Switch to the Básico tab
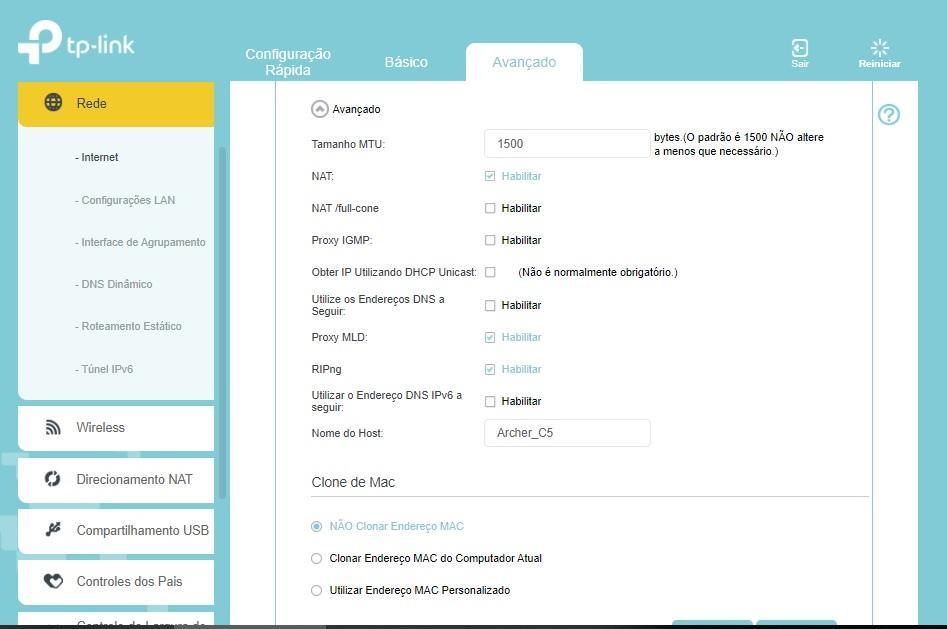Viewport: 947px width, 629px height. 406,62
